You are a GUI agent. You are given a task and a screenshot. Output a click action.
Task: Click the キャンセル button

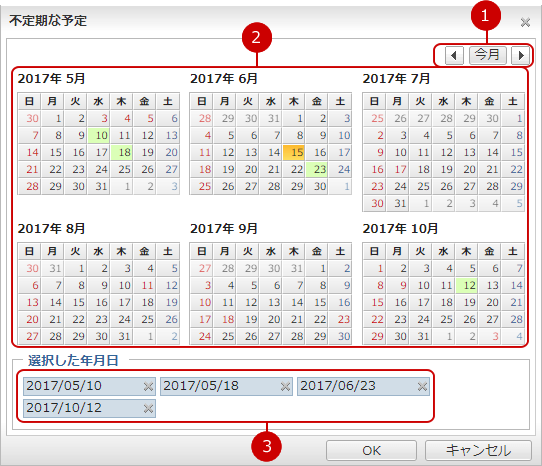[478, 450]
